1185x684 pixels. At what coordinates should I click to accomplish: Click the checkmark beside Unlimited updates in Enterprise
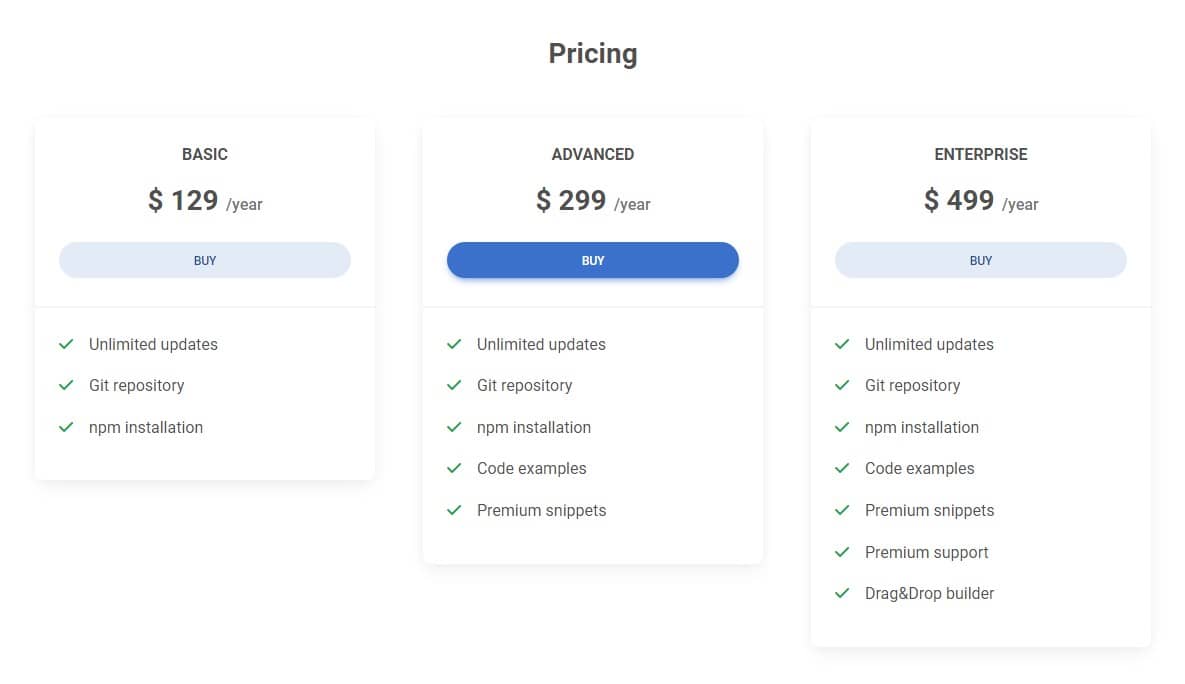tap(842, 344)
